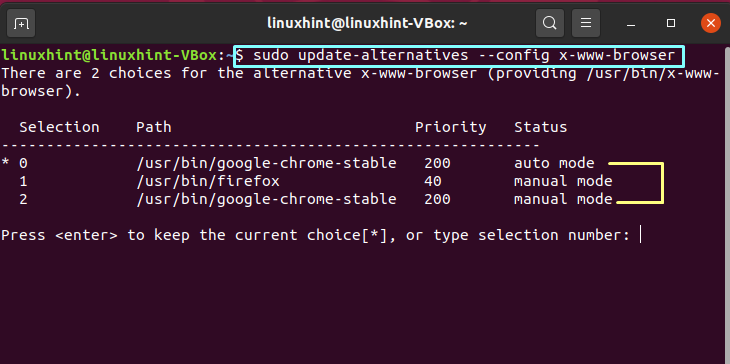
Task: Click the terminal search icon
Action: [550, 23]
